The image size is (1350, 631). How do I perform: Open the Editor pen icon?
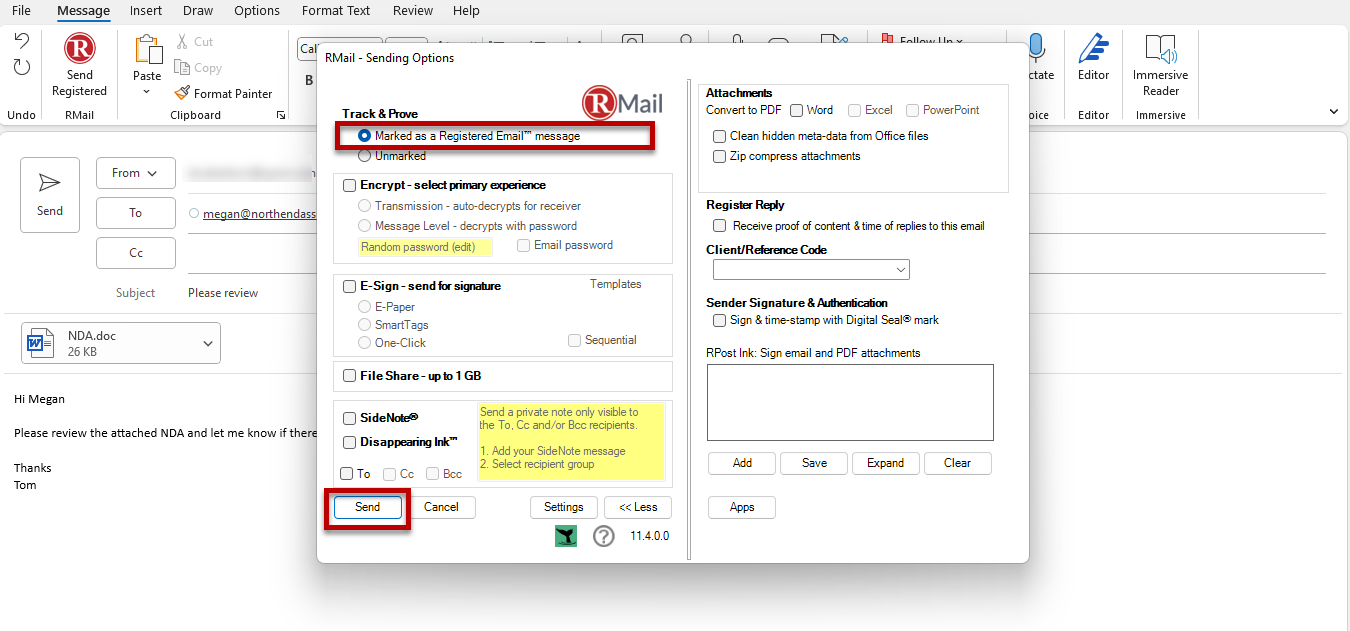coord(1093,48)
